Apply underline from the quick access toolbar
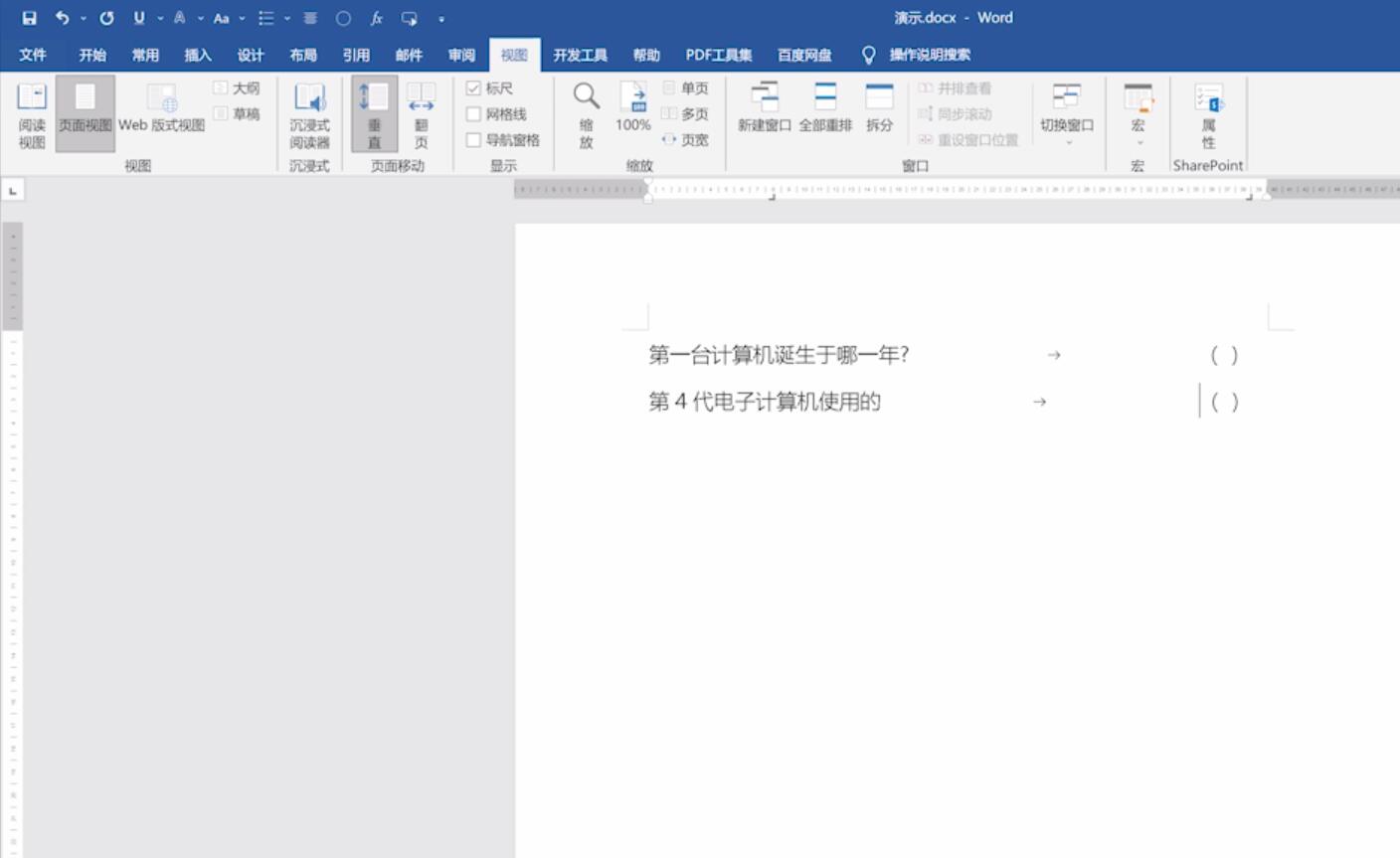This screenshot has height=858, width=1400. 139,18
